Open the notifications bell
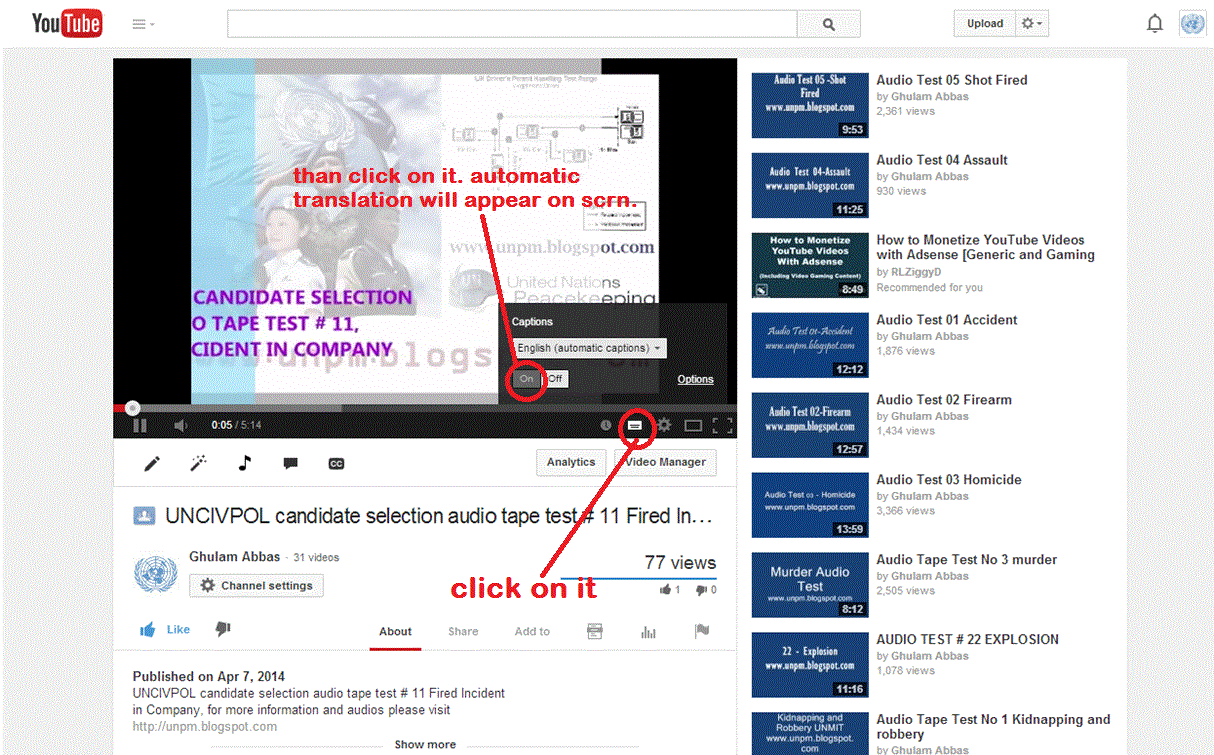 [x=1155, y=24]
